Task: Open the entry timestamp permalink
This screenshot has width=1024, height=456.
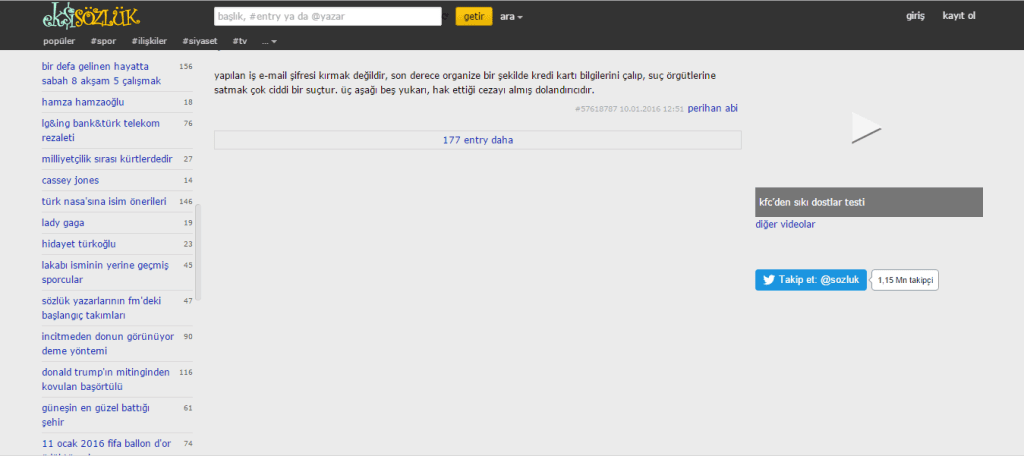Action: pyautogui.click(x=629, y=109)
